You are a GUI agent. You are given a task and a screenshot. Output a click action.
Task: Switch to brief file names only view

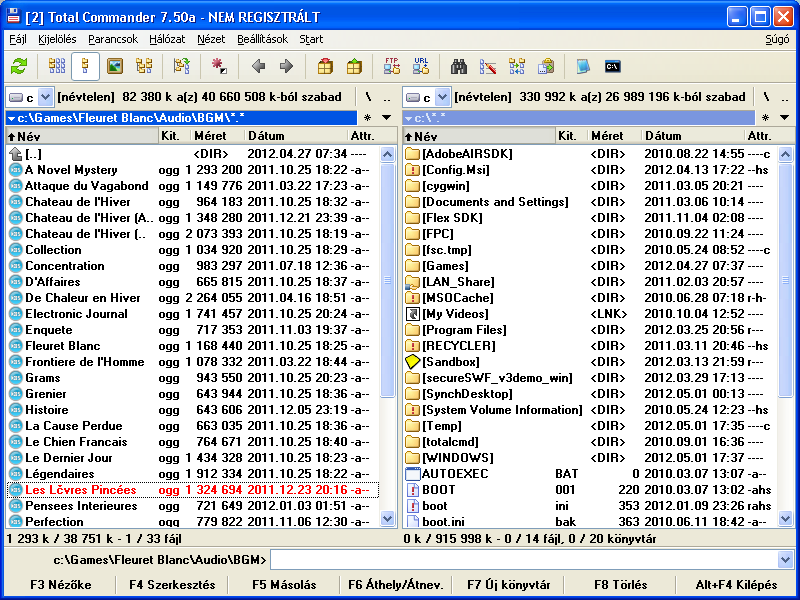(x=57, y=66)
